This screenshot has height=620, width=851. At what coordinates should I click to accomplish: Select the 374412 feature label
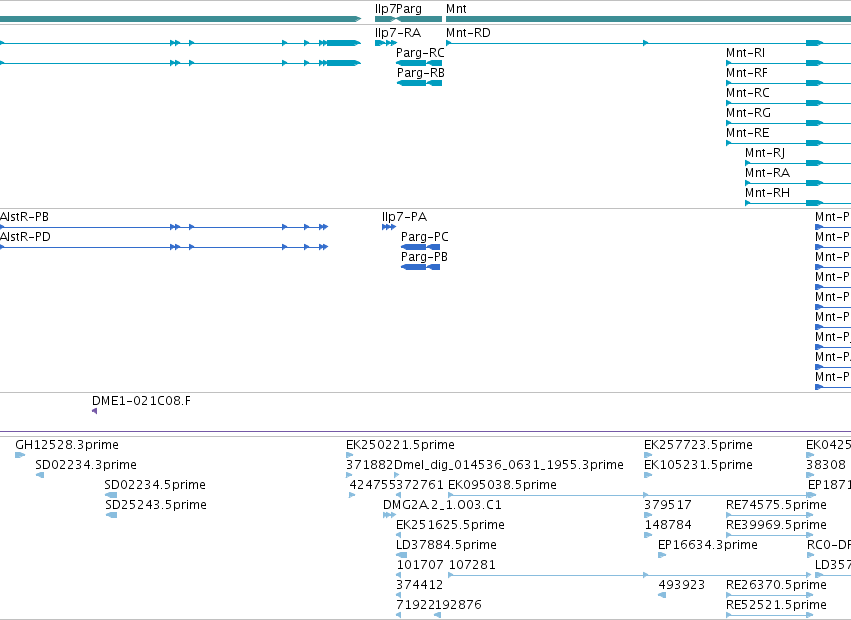pos(420,586)
